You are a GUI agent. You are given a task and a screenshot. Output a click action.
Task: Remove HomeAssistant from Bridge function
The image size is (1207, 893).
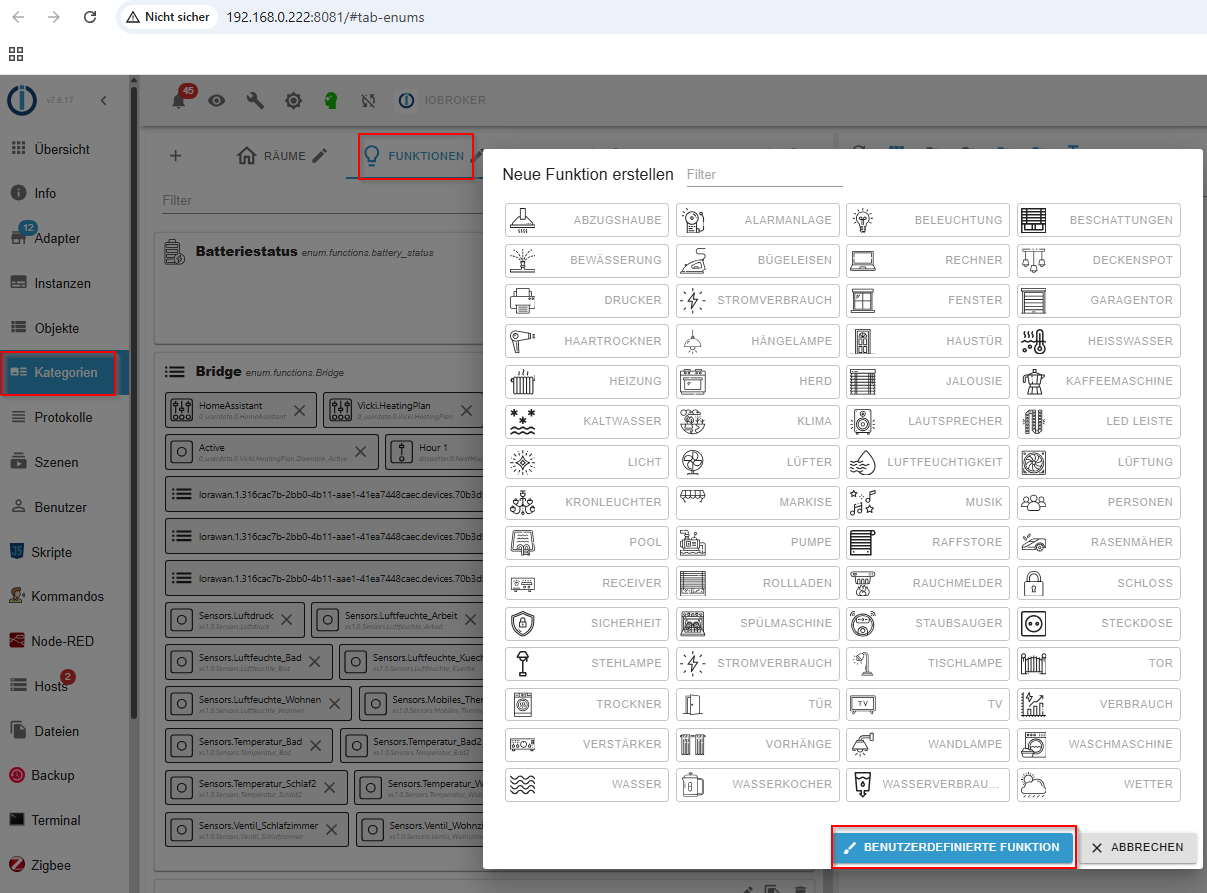tap(300, 410)
